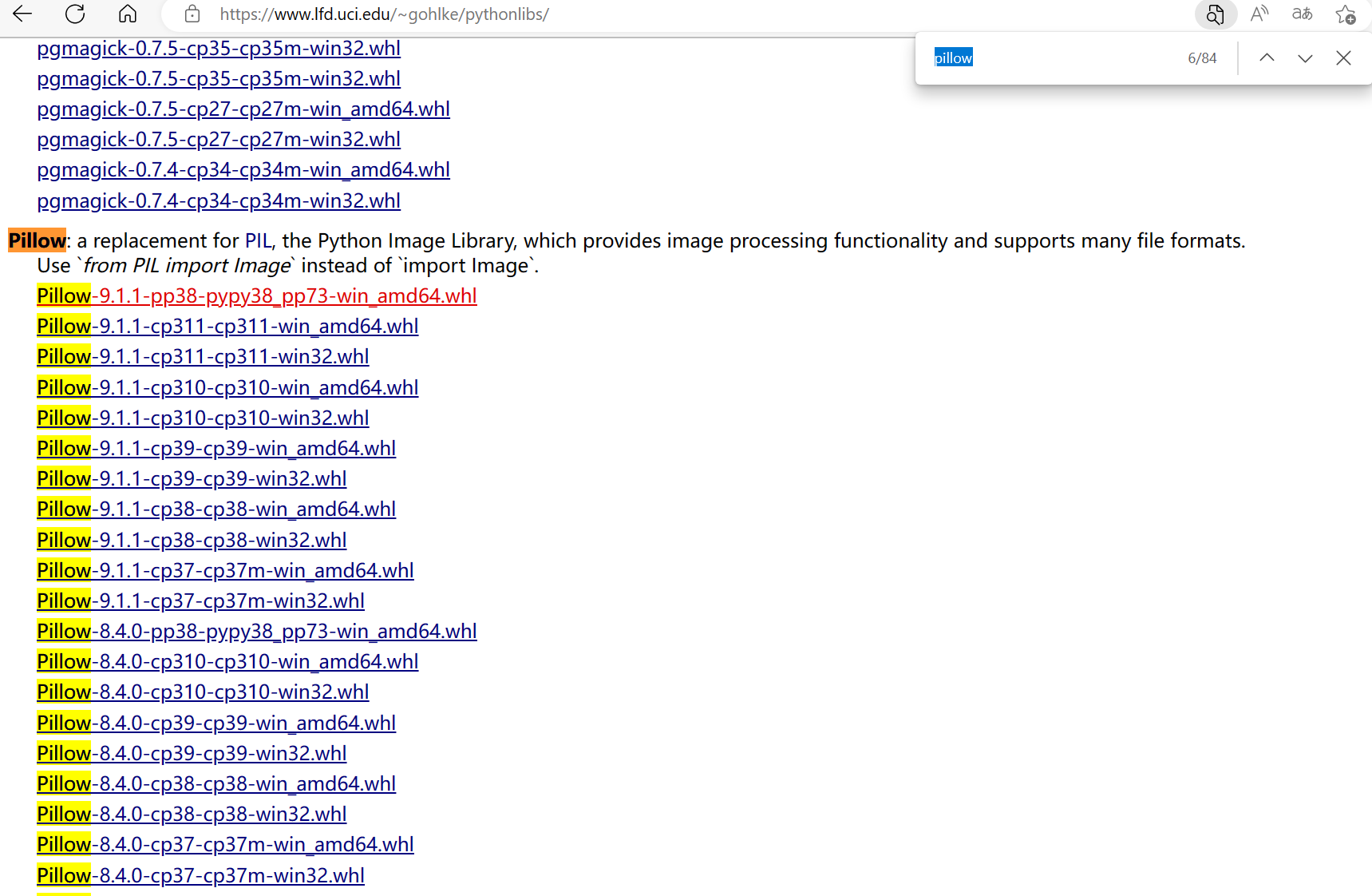
Task: Start Read Aloud from the address bar
Action: point(1259,14)
